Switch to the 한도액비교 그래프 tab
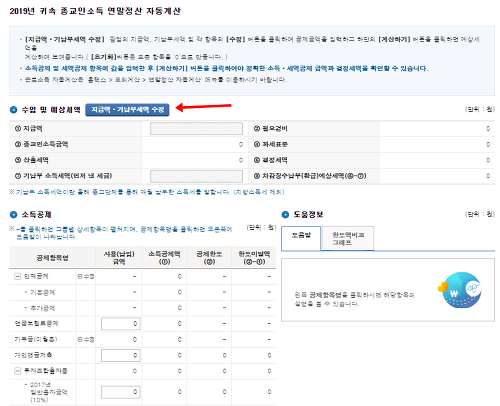 click(x=348, y=238)
